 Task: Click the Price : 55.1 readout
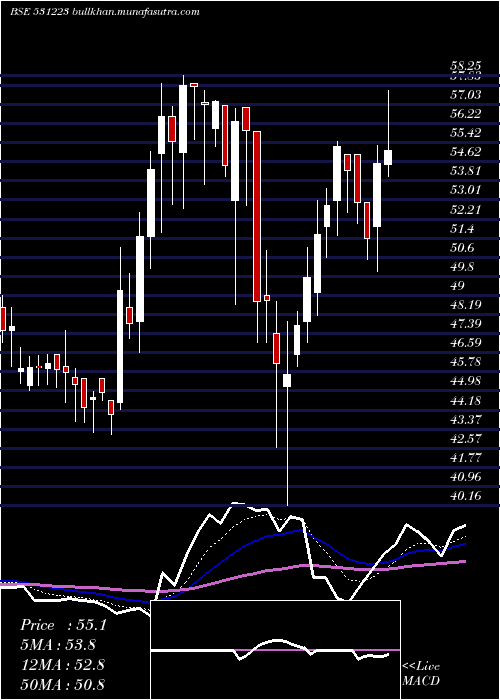63,625
